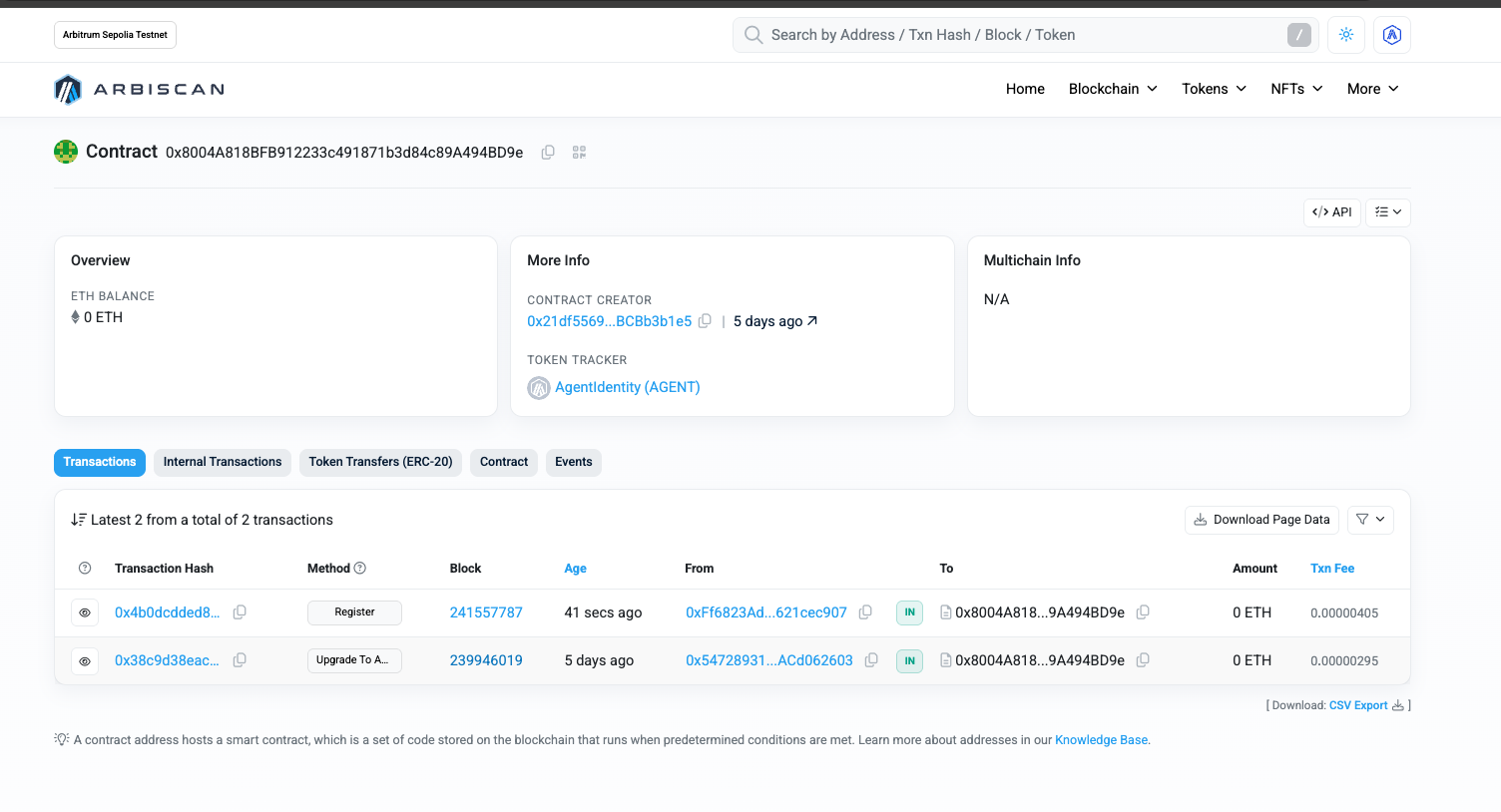Open AgentIdentity (AGENT) token tracker

pyautogui.click(x=627, y=387)
